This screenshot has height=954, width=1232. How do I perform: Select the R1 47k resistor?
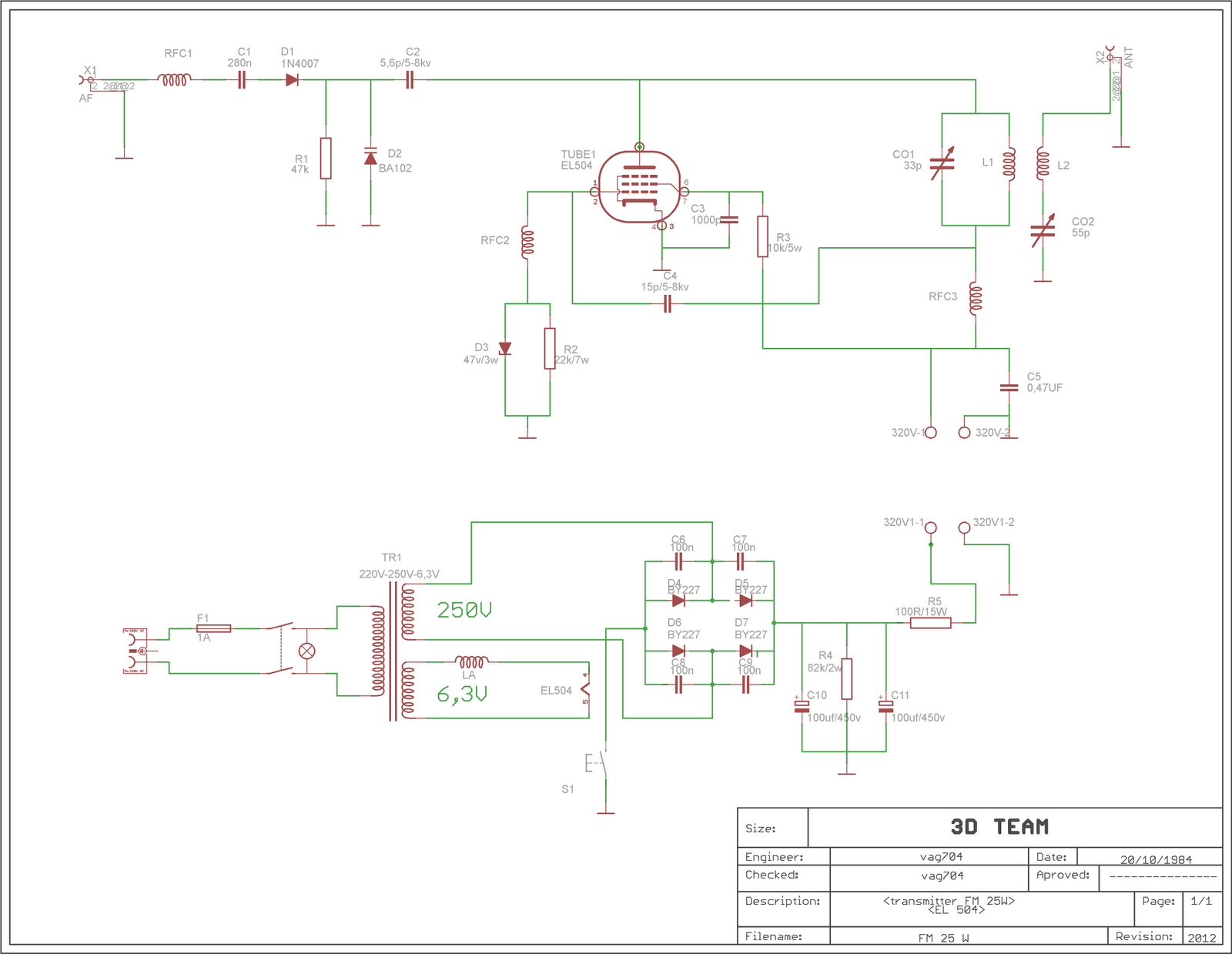point(326,158)
